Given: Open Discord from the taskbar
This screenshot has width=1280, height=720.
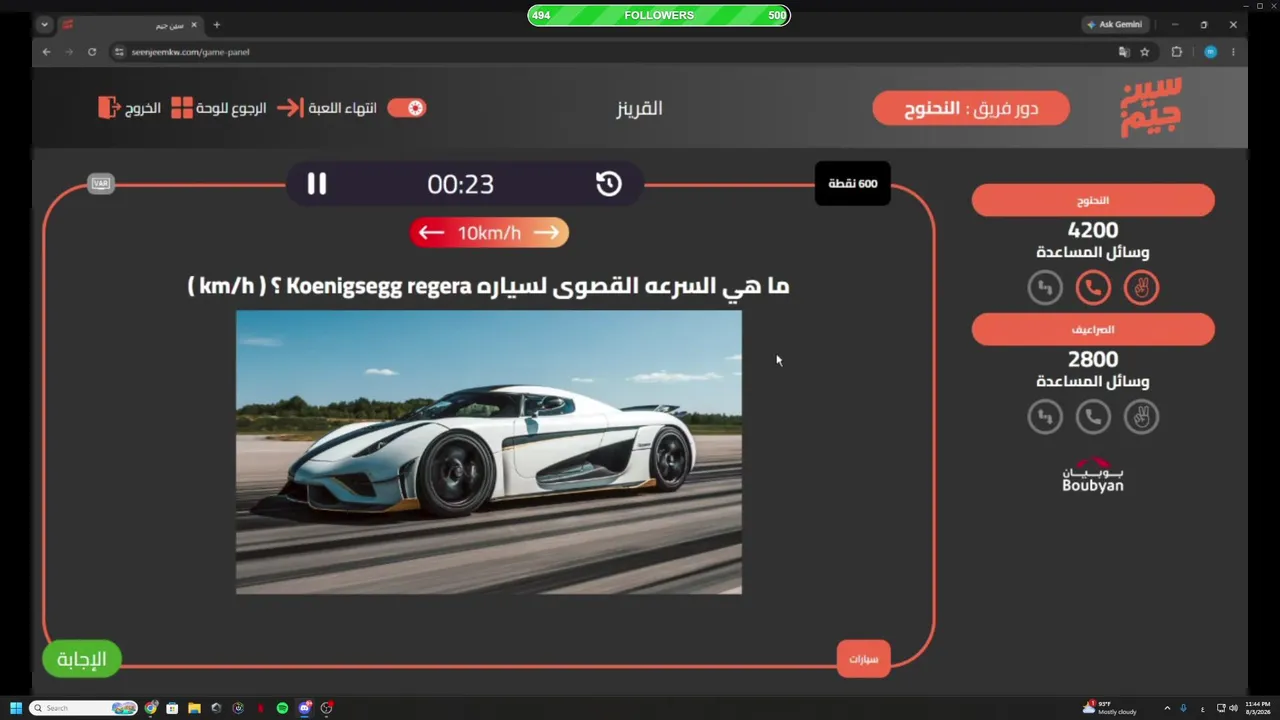Looking at the screenshot, I should (305, 708).
